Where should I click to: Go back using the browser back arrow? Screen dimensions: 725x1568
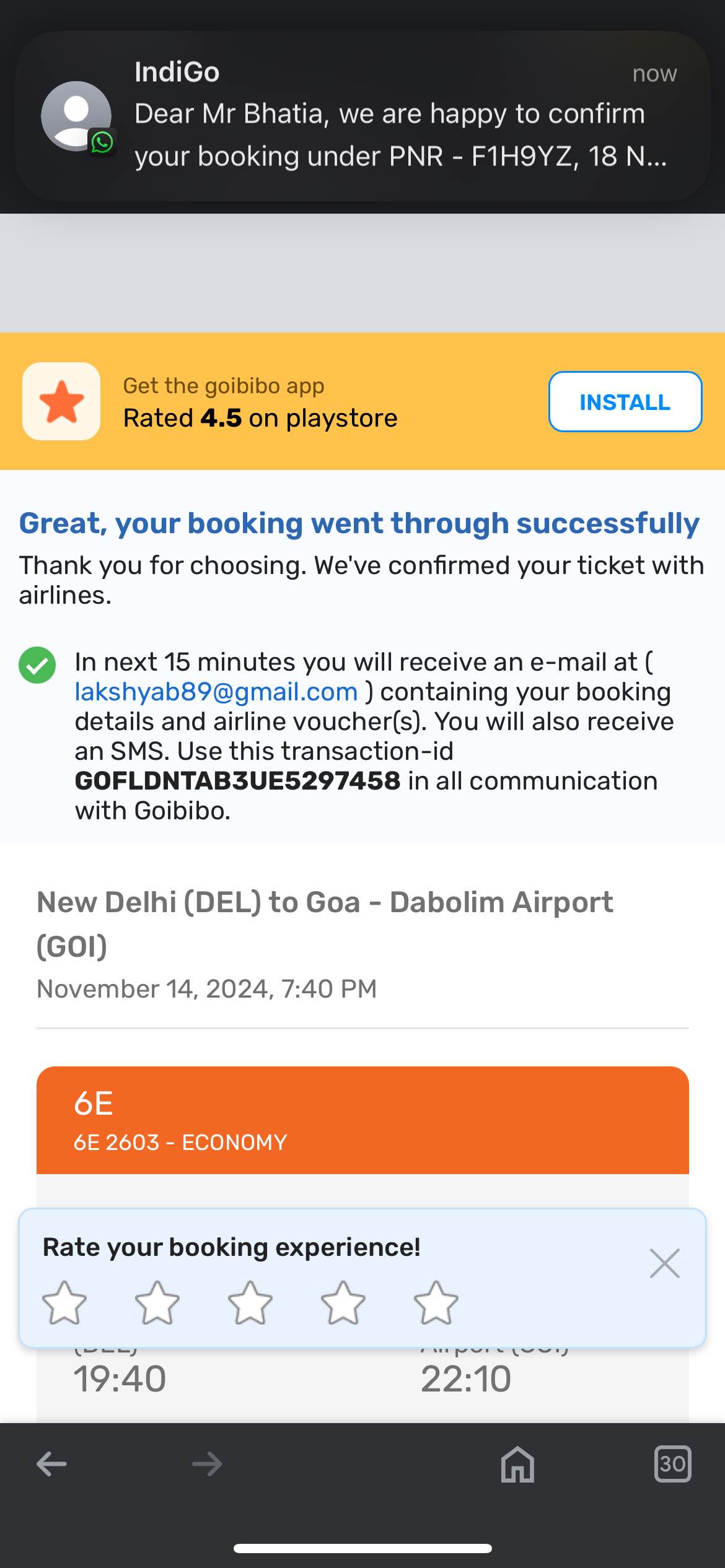tap(51, 1464)
